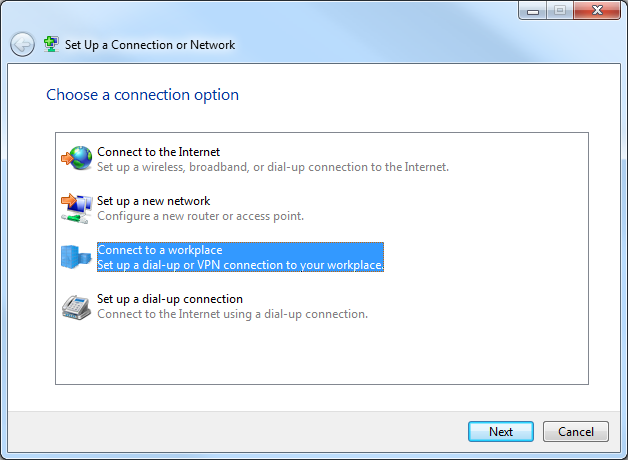Click the disabled maximize button

[x=560, y=10]
